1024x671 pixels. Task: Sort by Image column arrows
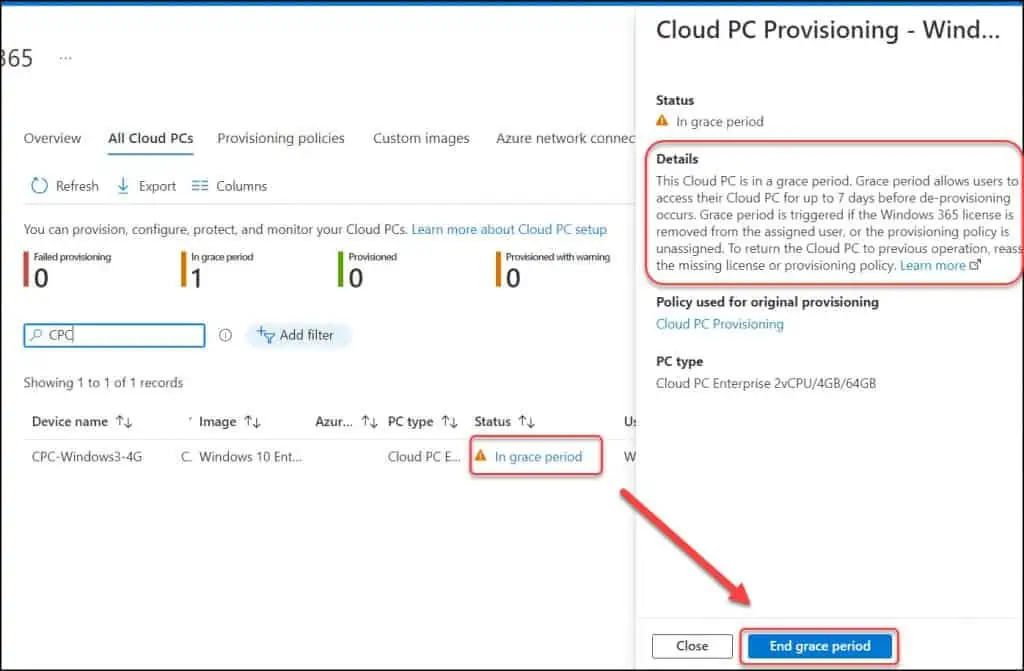(x=253, y=421)
